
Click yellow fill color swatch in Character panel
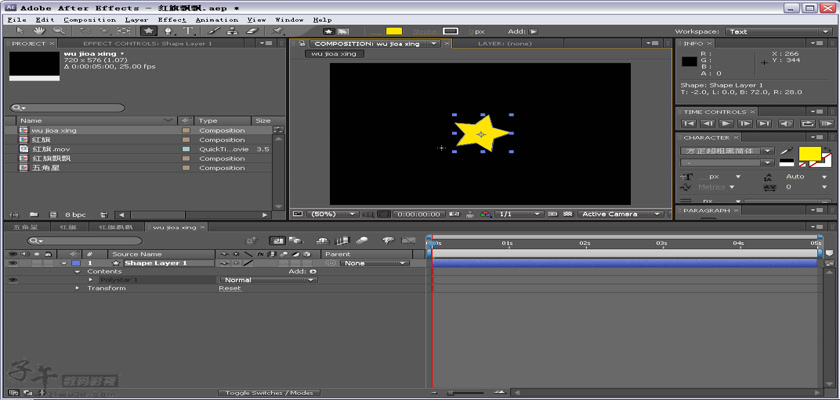[809, 154]
